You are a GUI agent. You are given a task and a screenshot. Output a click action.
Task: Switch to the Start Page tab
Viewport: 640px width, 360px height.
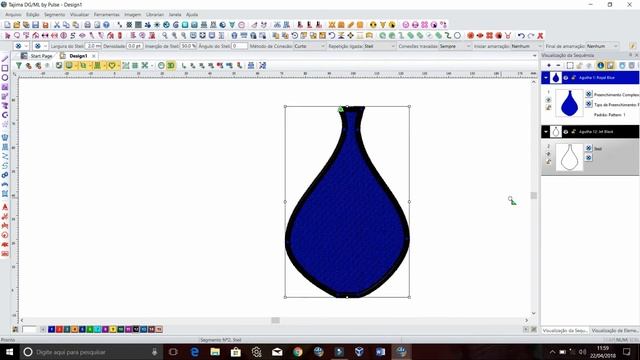(37, 56)
